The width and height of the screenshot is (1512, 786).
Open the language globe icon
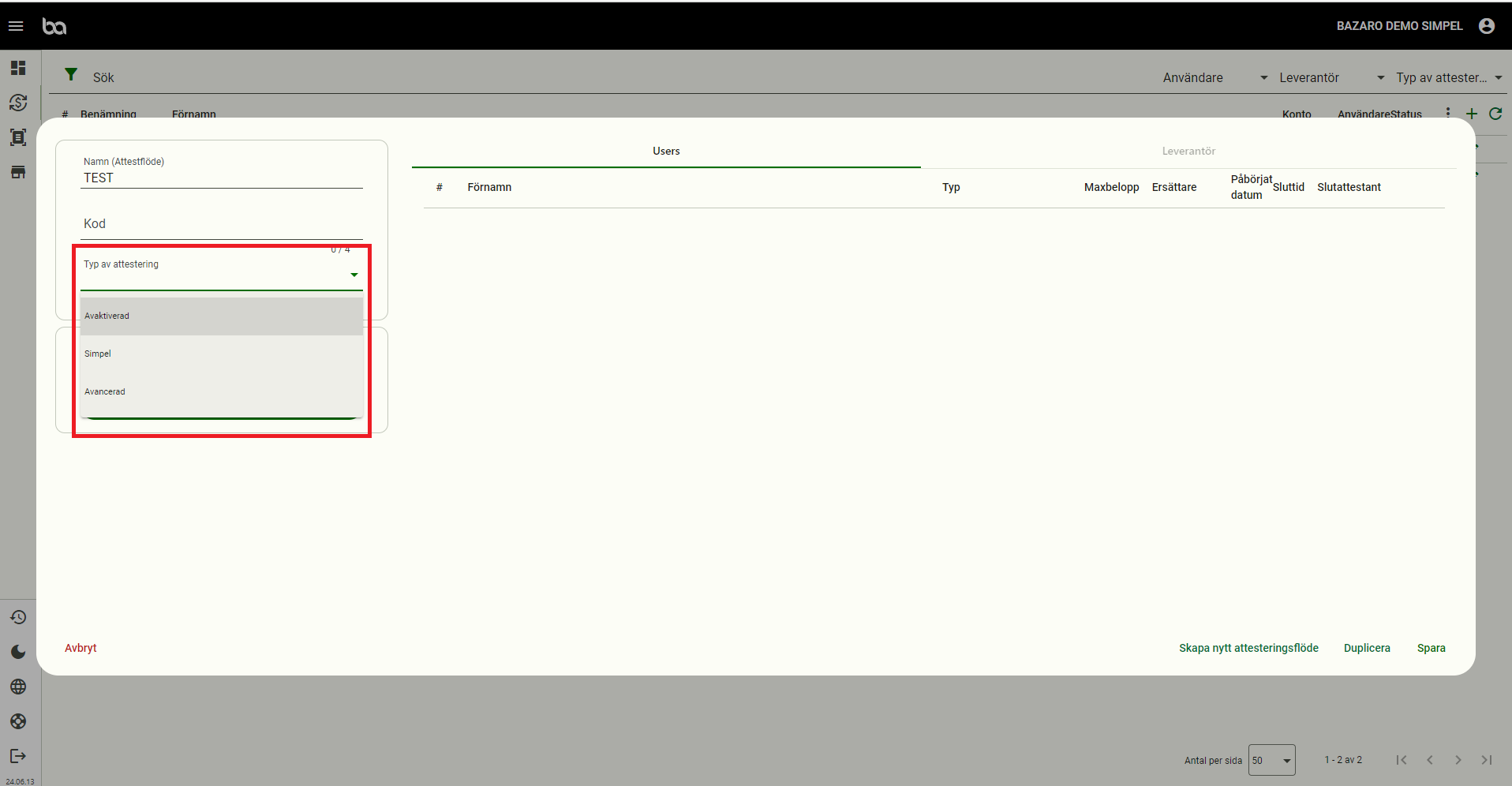[18, 687]
